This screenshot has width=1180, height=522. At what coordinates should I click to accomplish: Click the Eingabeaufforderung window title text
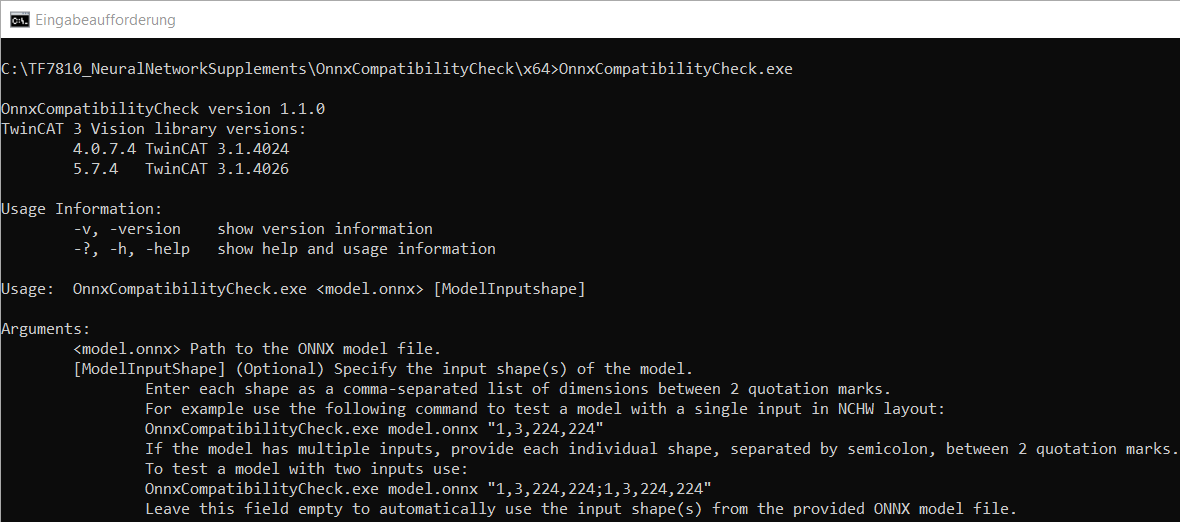click(105, 20)
